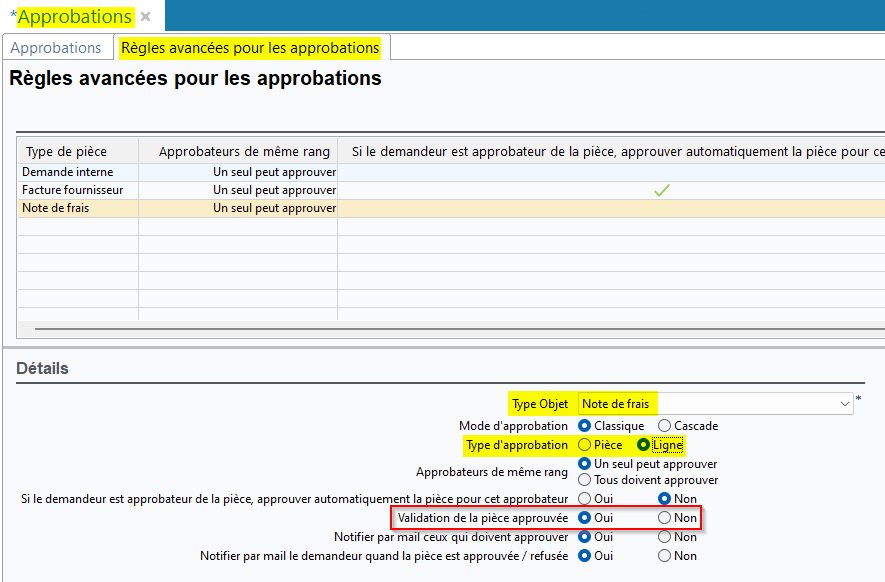
Task: Select Tous doivent approuver option
Action: point(586,480)
